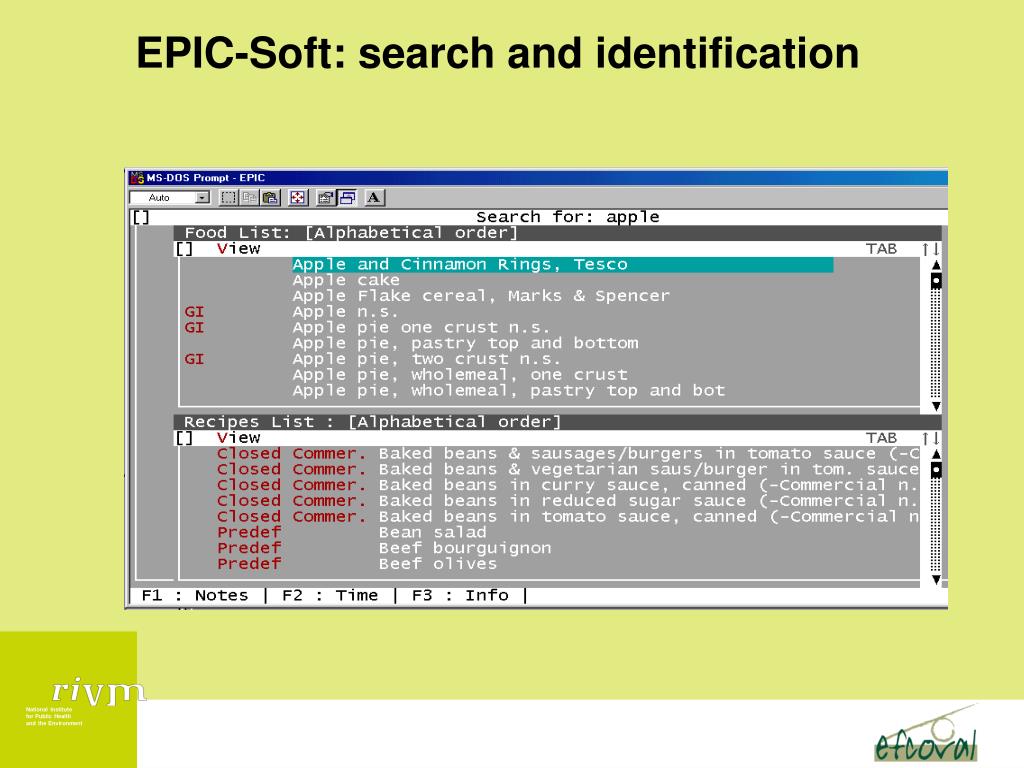Select the 'Beef olives' recipe
The height and width of the screenshot is (768, 1024).
[x=438, y=564]
